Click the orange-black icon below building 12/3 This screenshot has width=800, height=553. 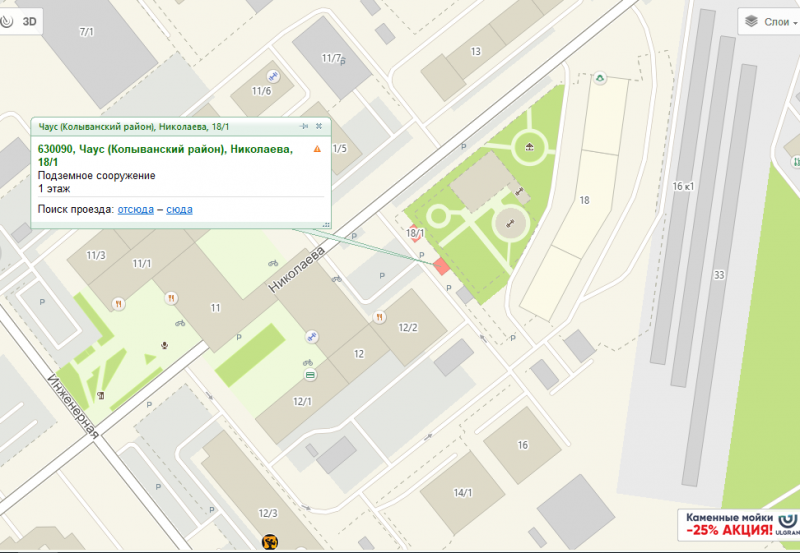point(269,543)
